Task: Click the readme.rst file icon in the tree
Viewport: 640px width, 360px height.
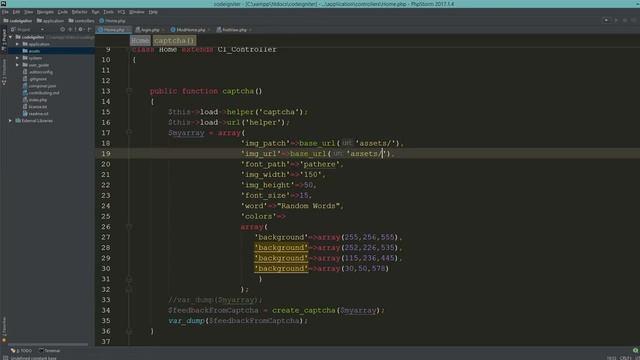Action: [25, 113]
